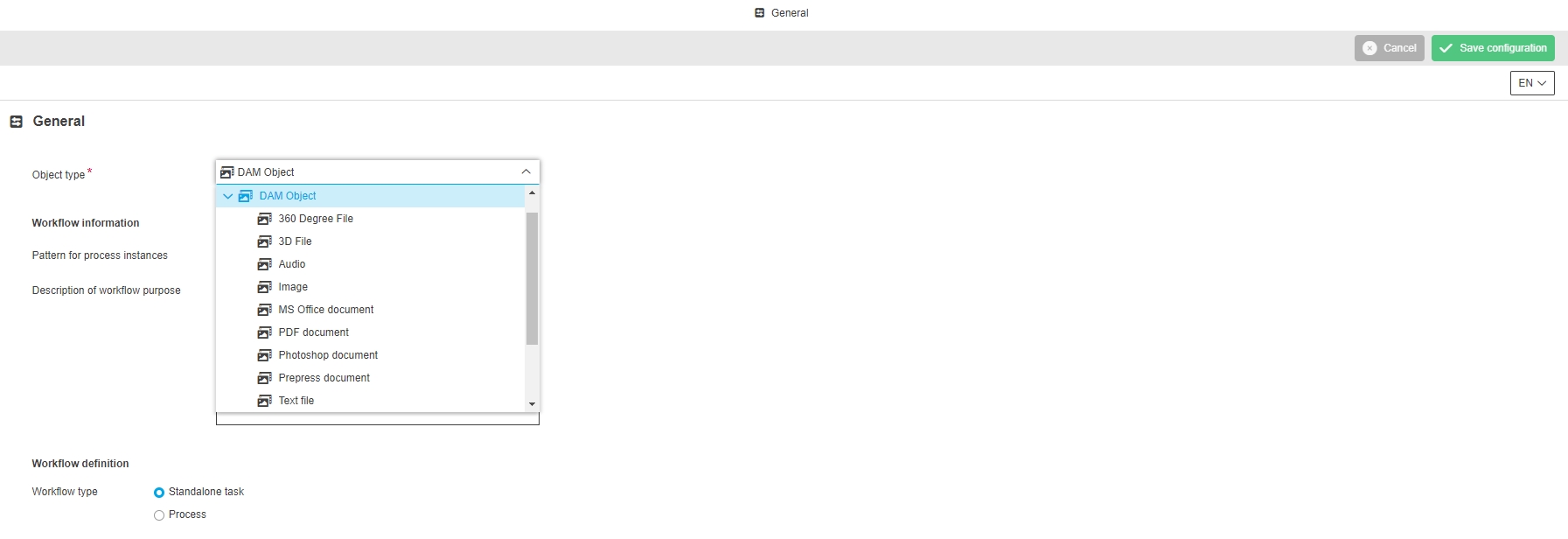Screen dimensions: 1568x539
Task: Click the 3D File asset icon
Action: [264, 241]
